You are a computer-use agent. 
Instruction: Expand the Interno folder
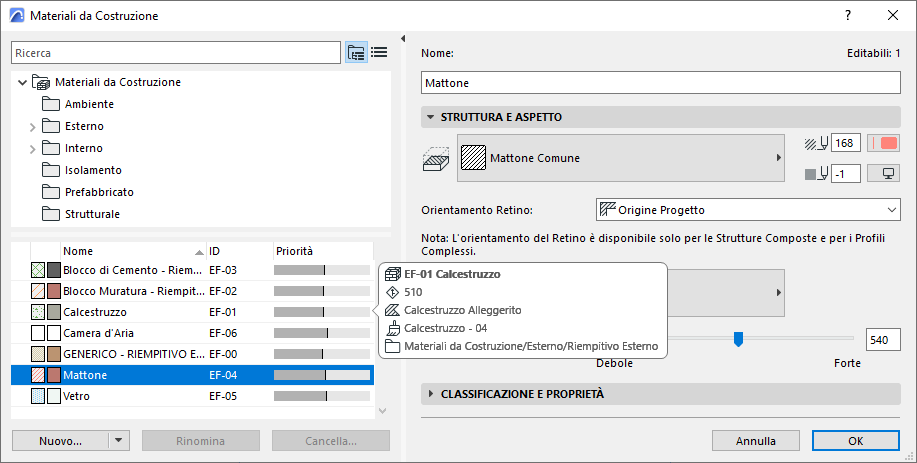click(32, 149)
